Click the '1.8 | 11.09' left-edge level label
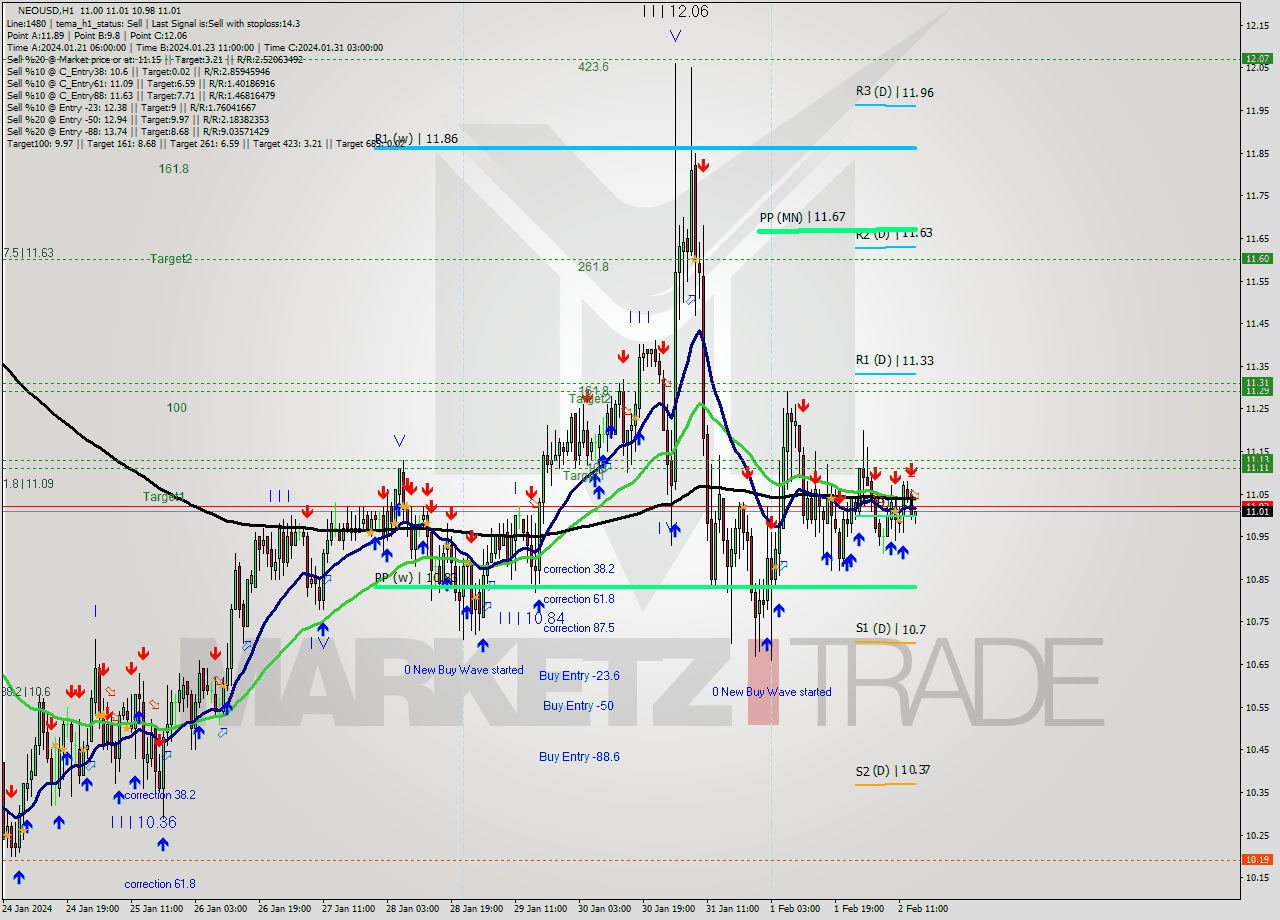 pyautogui.click(x=28, y=484)
